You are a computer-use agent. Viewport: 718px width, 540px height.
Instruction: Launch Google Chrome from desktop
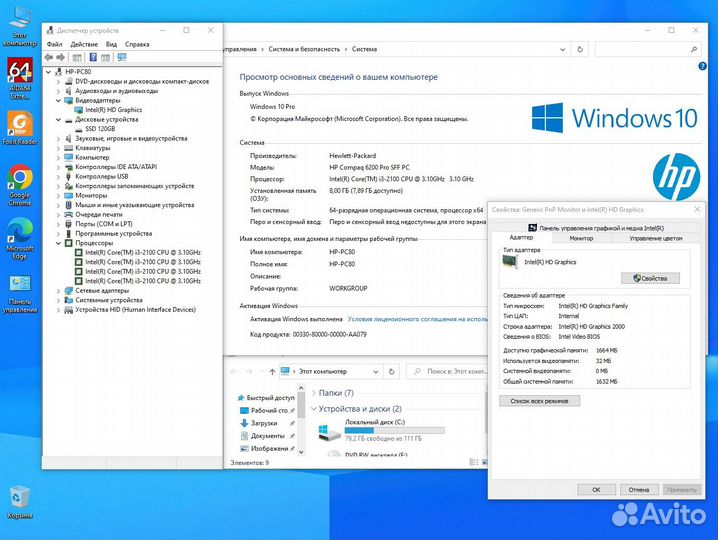click(20, 185)
